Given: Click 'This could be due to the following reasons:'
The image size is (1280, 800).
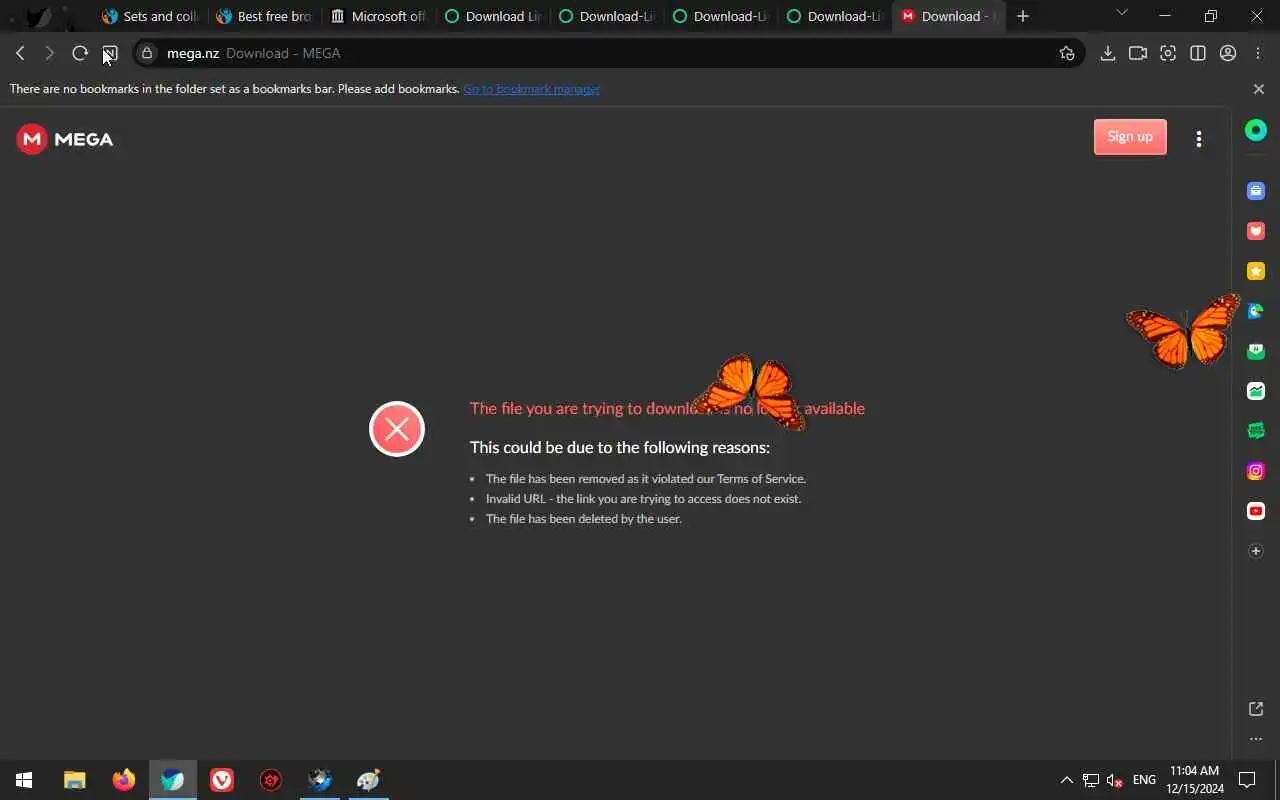Looking at the screenshot, I should click(620, 447).
